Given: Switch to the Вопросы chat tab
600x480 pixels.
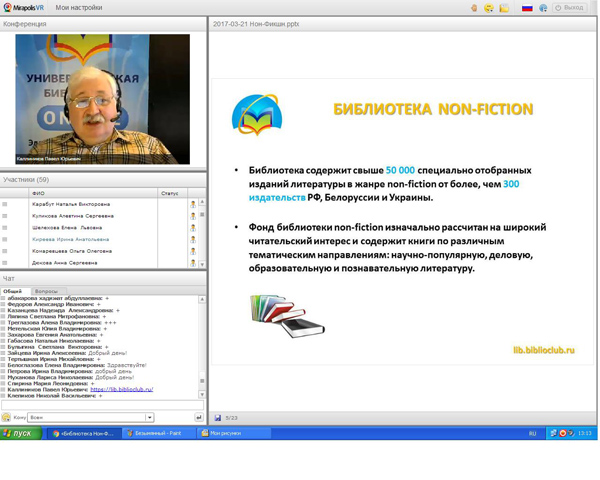Looking at the screenshot, I should click(x=49, y=291).
